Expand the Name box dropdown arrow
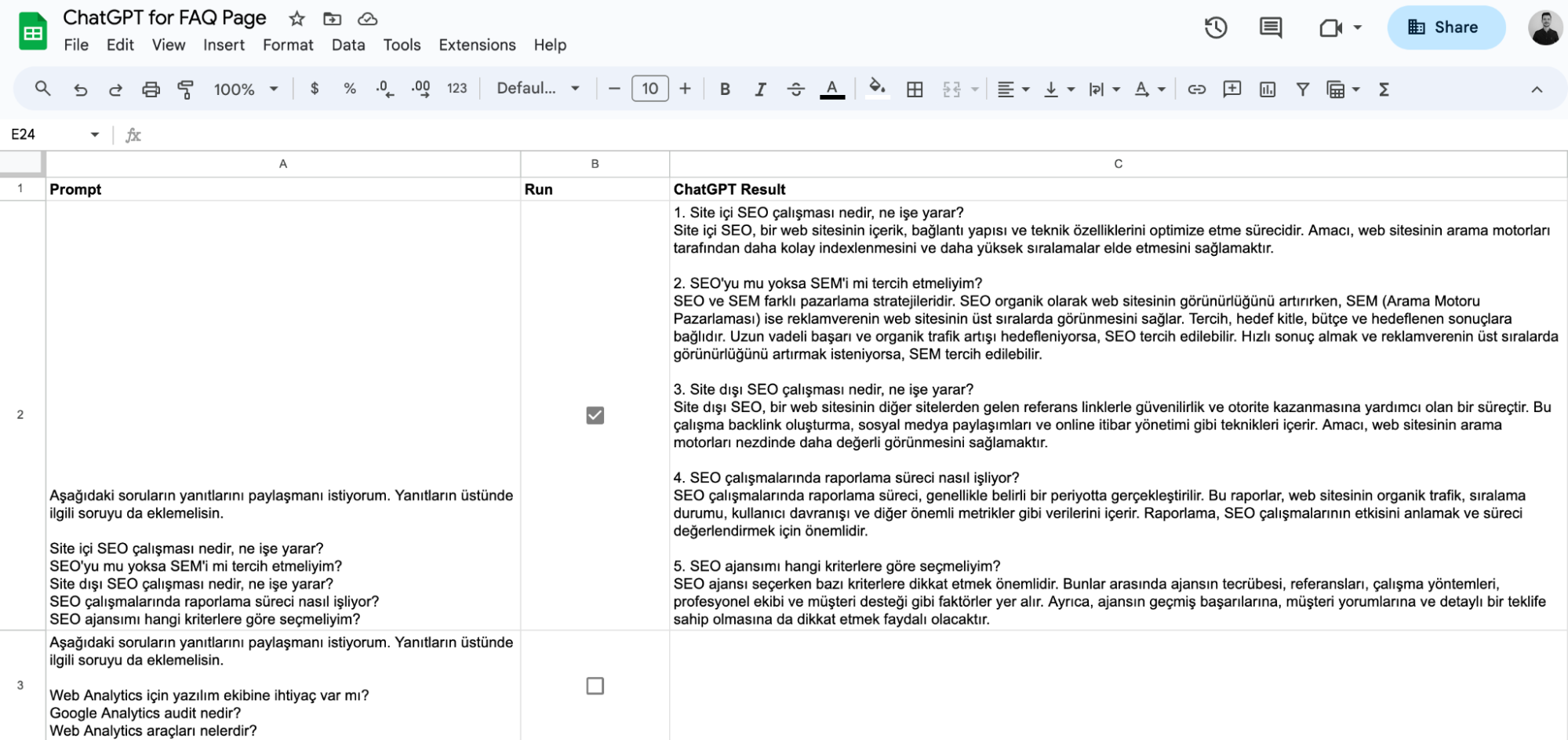Image resolution: width=1568 pixels, height=740 pixels. point(95,135)
